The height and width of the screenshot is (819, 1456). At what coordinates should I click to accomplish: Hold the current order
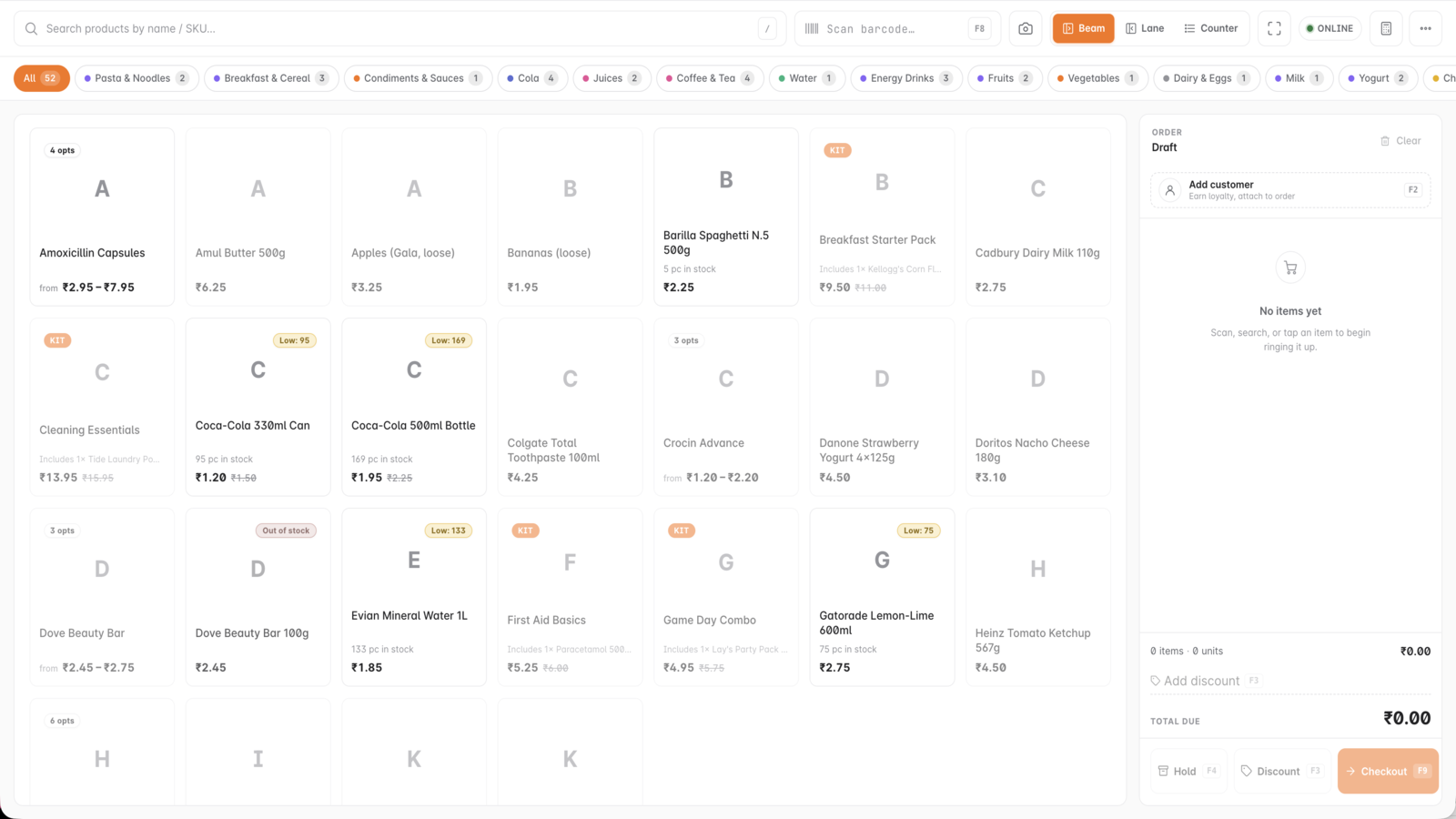click(1188, 771)
